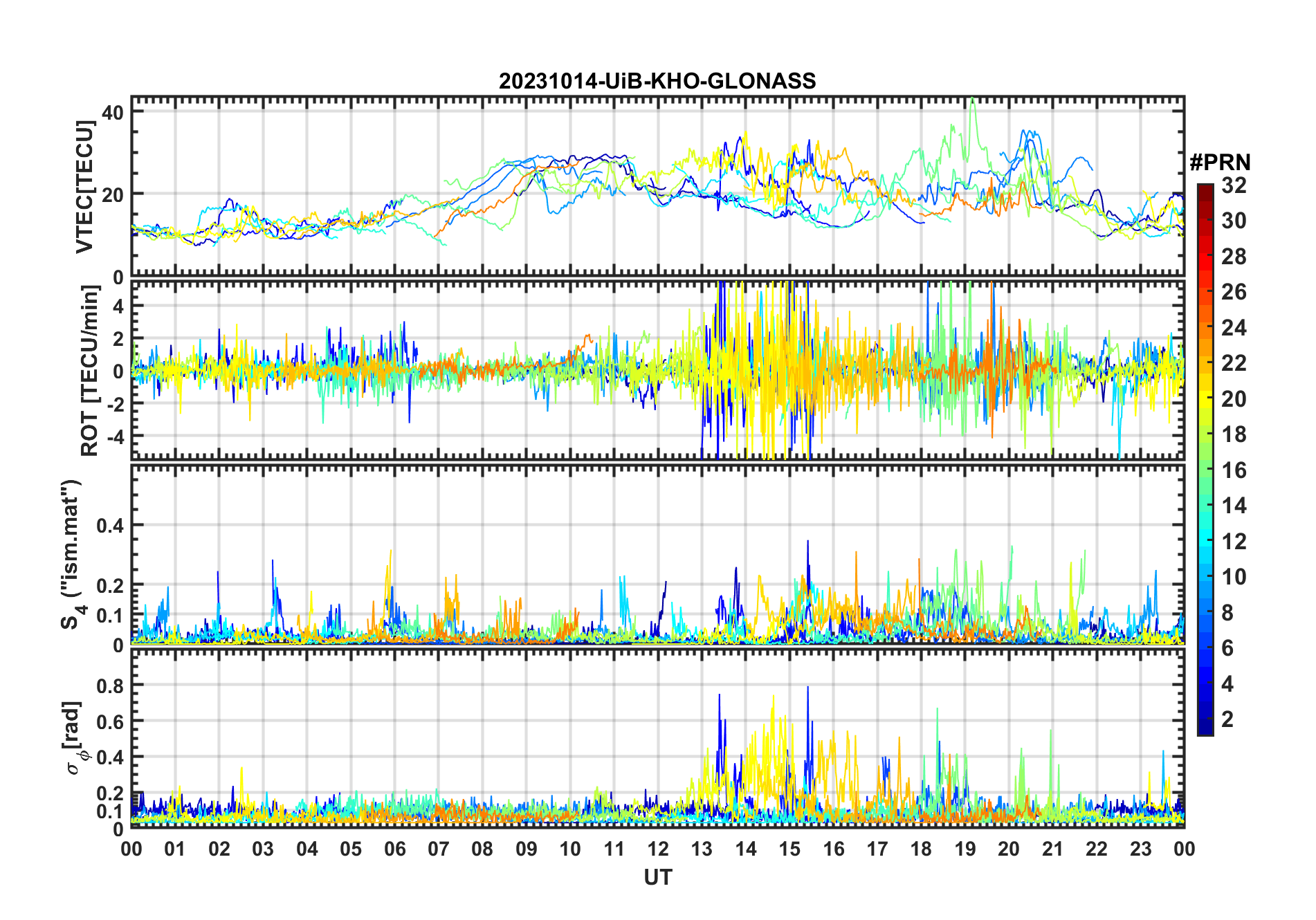Select colorbar tick label 10

(1234, 577)
